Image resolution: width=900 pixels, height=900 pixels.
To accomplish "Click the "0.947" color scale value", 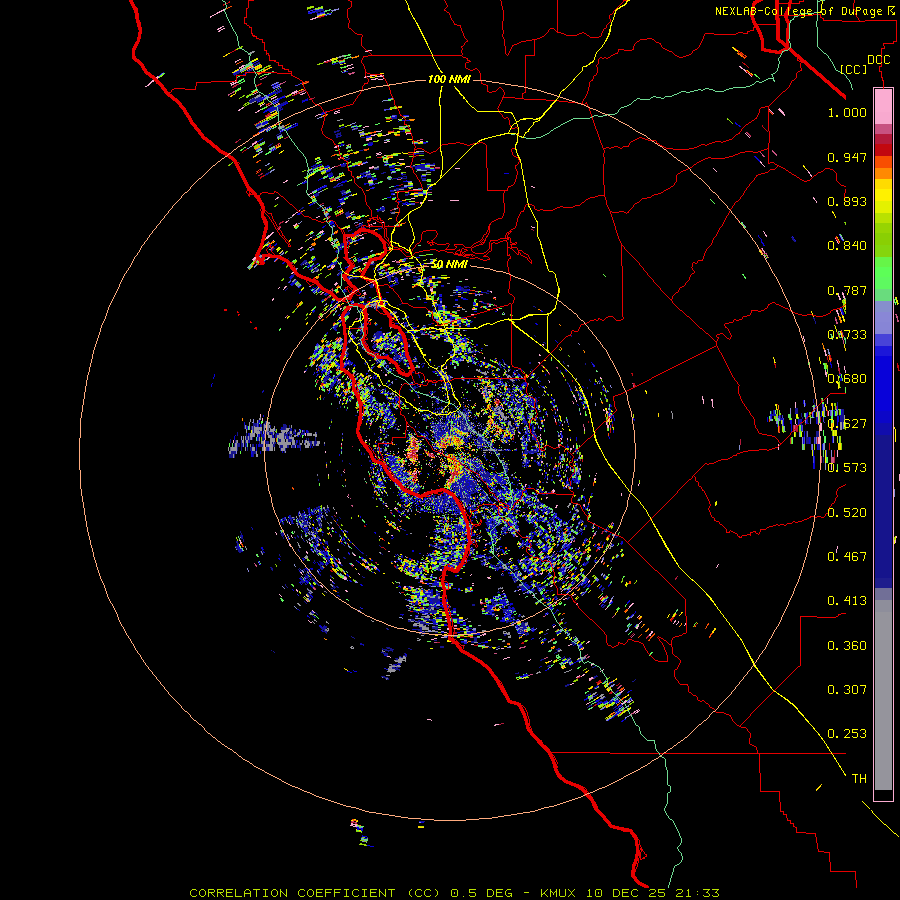I will click(x=847, y=157).
